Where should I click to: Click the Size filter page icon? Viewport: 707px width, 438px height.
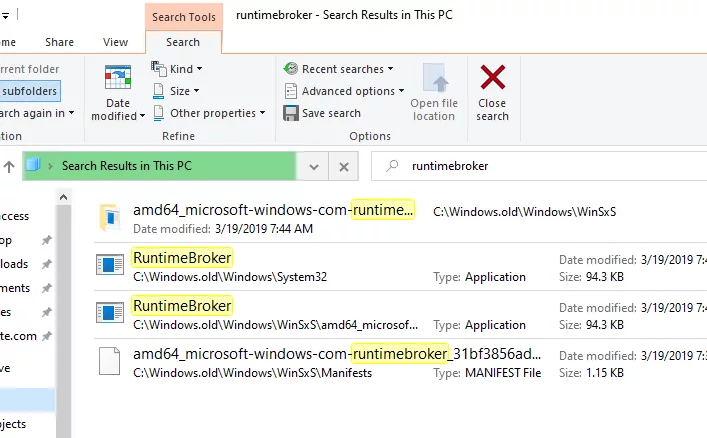[x=158, y=91]
